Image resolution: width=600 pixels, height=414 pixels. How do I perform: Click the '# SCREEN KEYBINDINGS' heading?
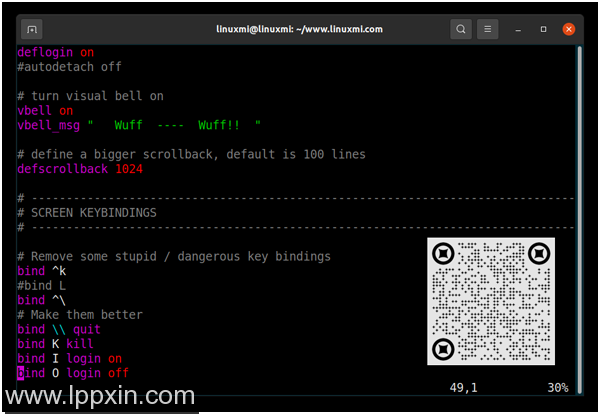[87, 213]
